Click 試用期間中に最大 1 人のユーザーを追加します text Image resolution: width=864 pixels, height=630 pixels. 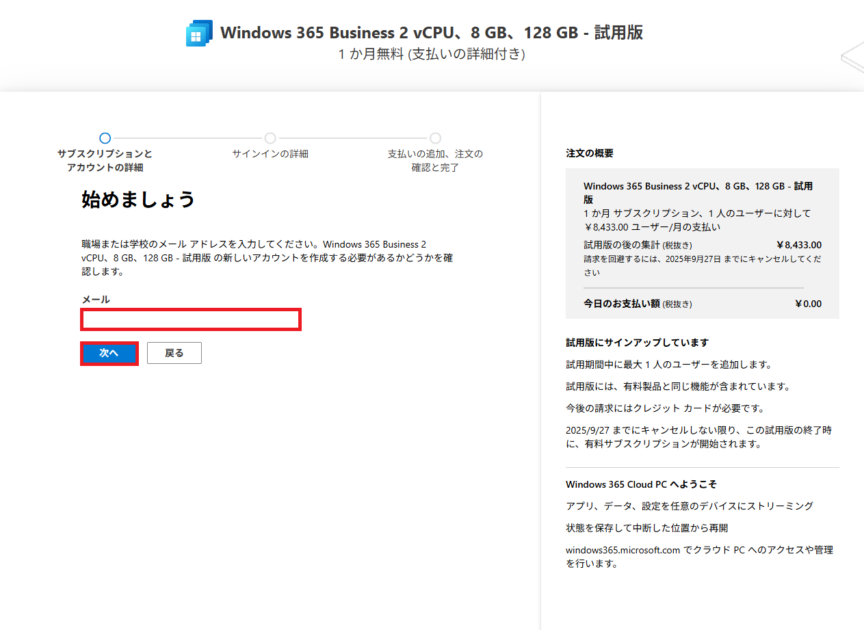(x=669, y=365)
